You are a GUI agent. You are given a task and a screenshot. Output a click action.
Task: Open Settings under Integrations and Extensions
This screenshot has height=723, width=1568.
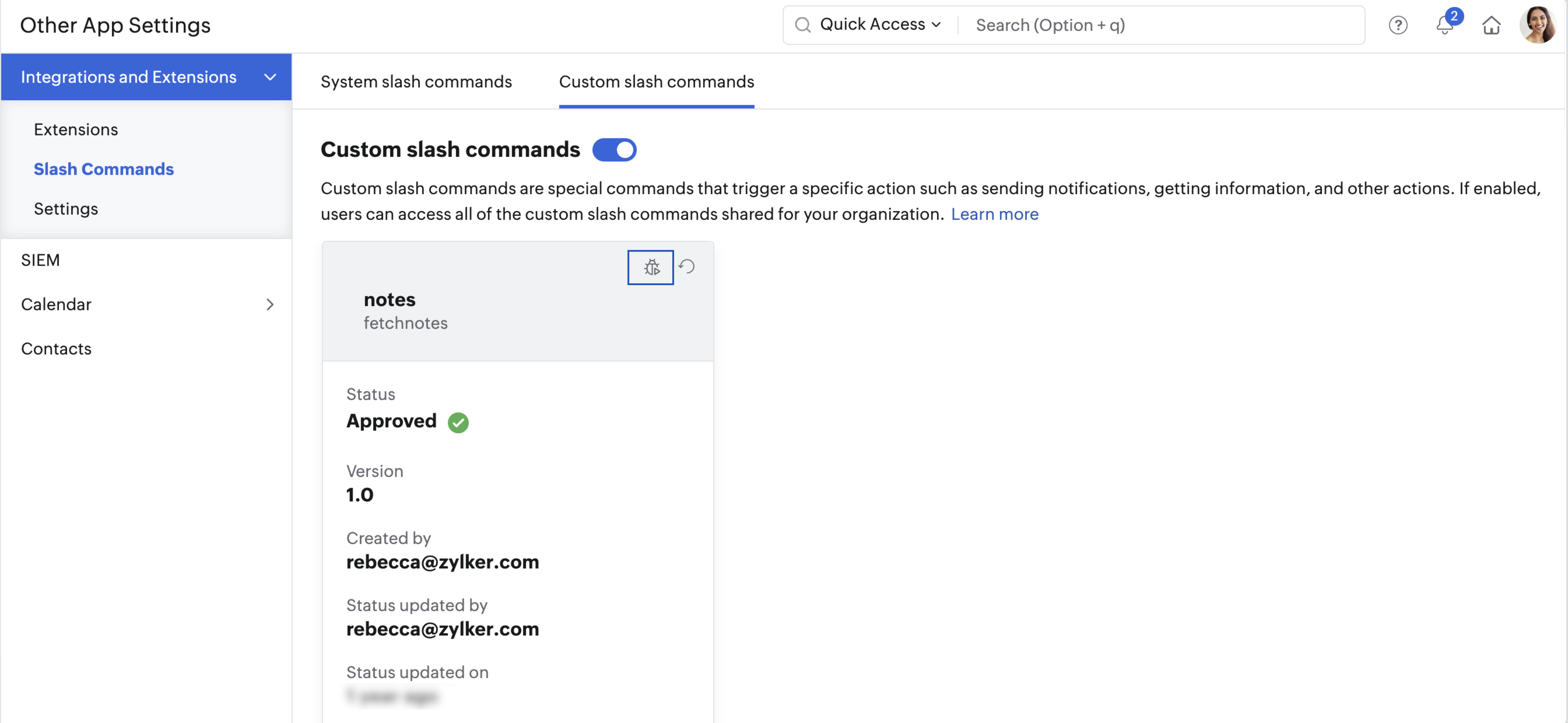coord(66,208)
